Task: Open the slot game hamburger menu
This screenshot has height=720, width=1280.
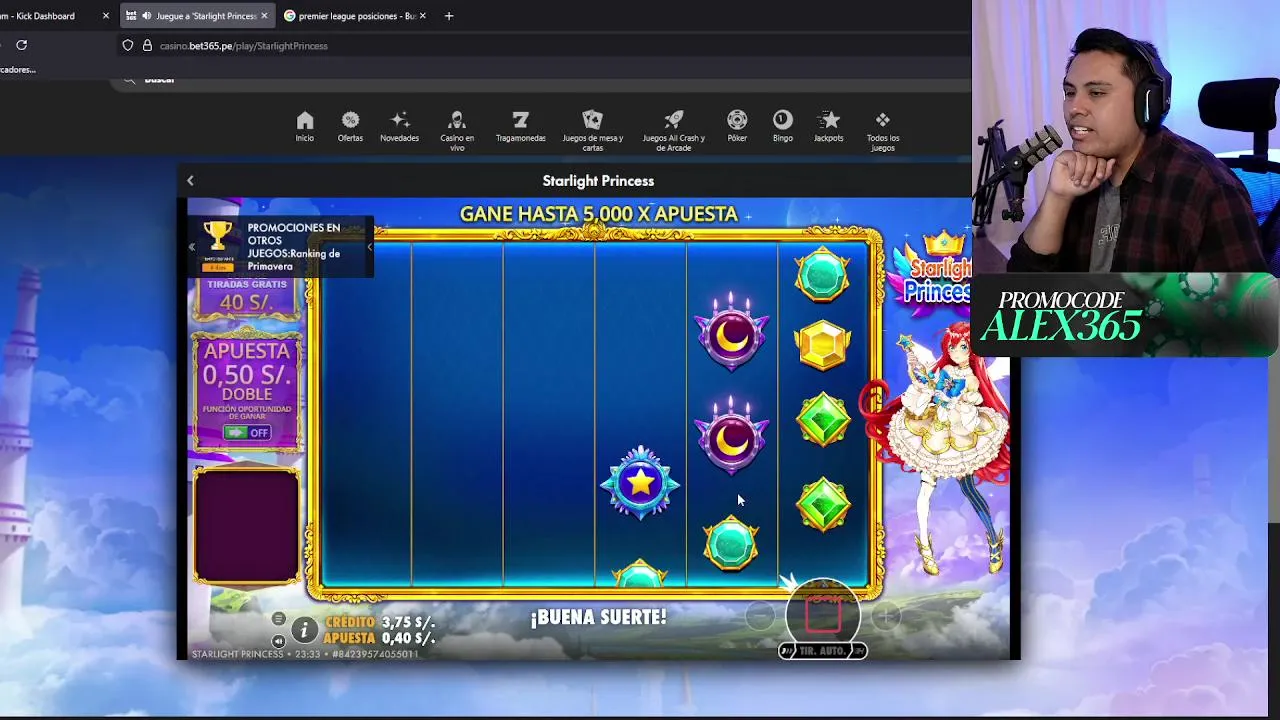Action: (x=278, y=619)
